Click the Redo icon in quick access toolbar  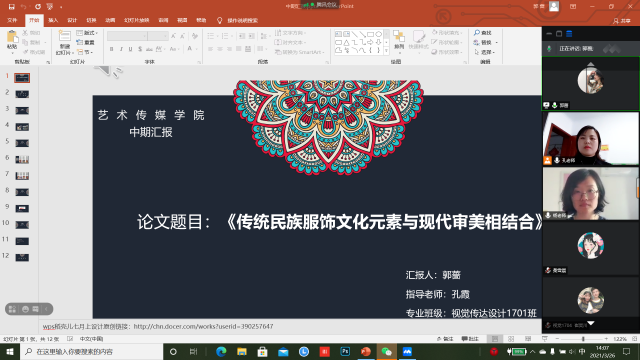pyautogui.click(x=38, y=7)
